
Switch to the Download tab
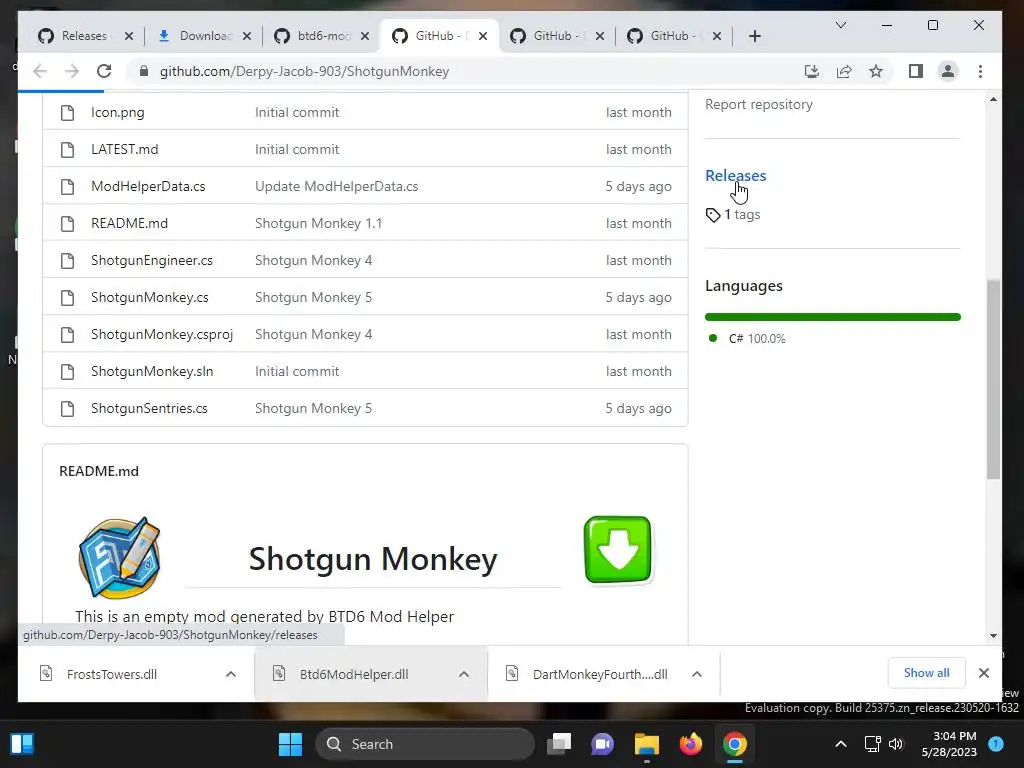pos(206,36)
